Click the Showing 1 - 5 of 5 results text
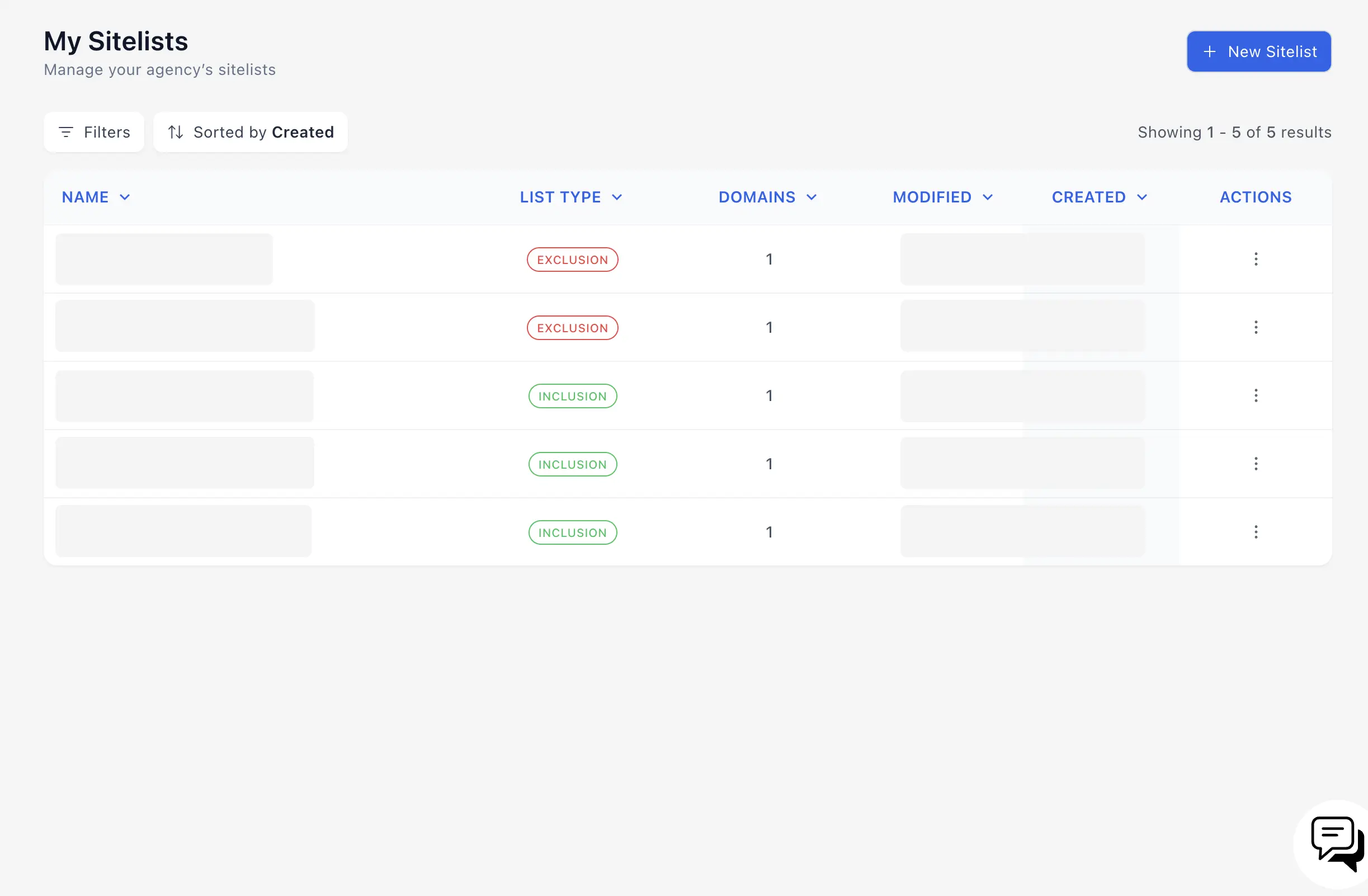This screenshot has height=896, width=1368. click(x=1234, y=131)
